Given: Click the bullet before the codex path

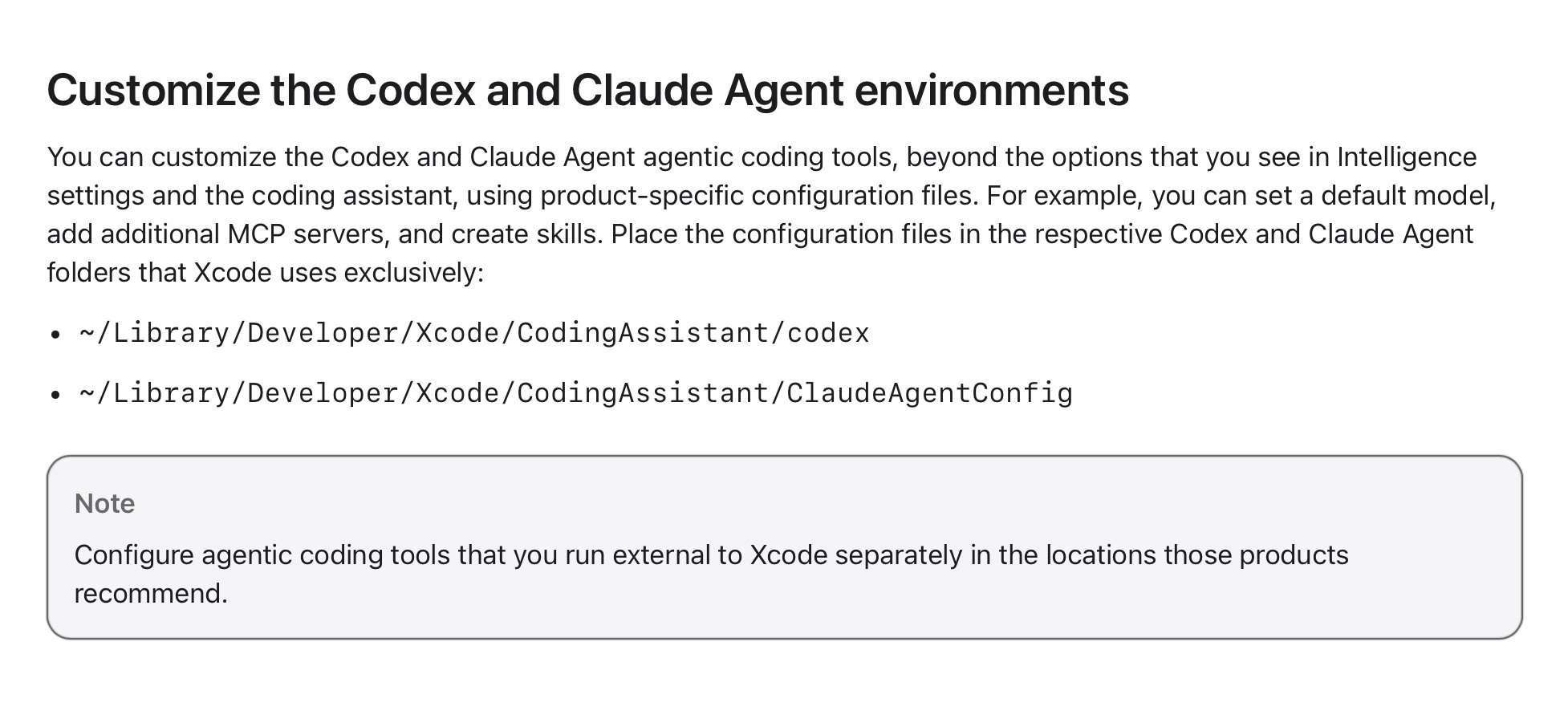Looking at the screenshot, I should (x=55, y=335).
